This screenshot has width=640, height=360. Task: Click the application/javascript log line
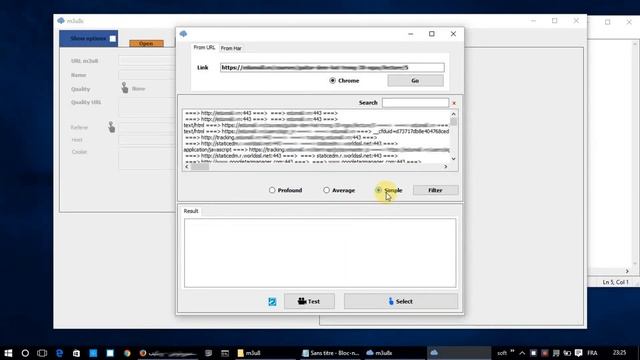316,150
